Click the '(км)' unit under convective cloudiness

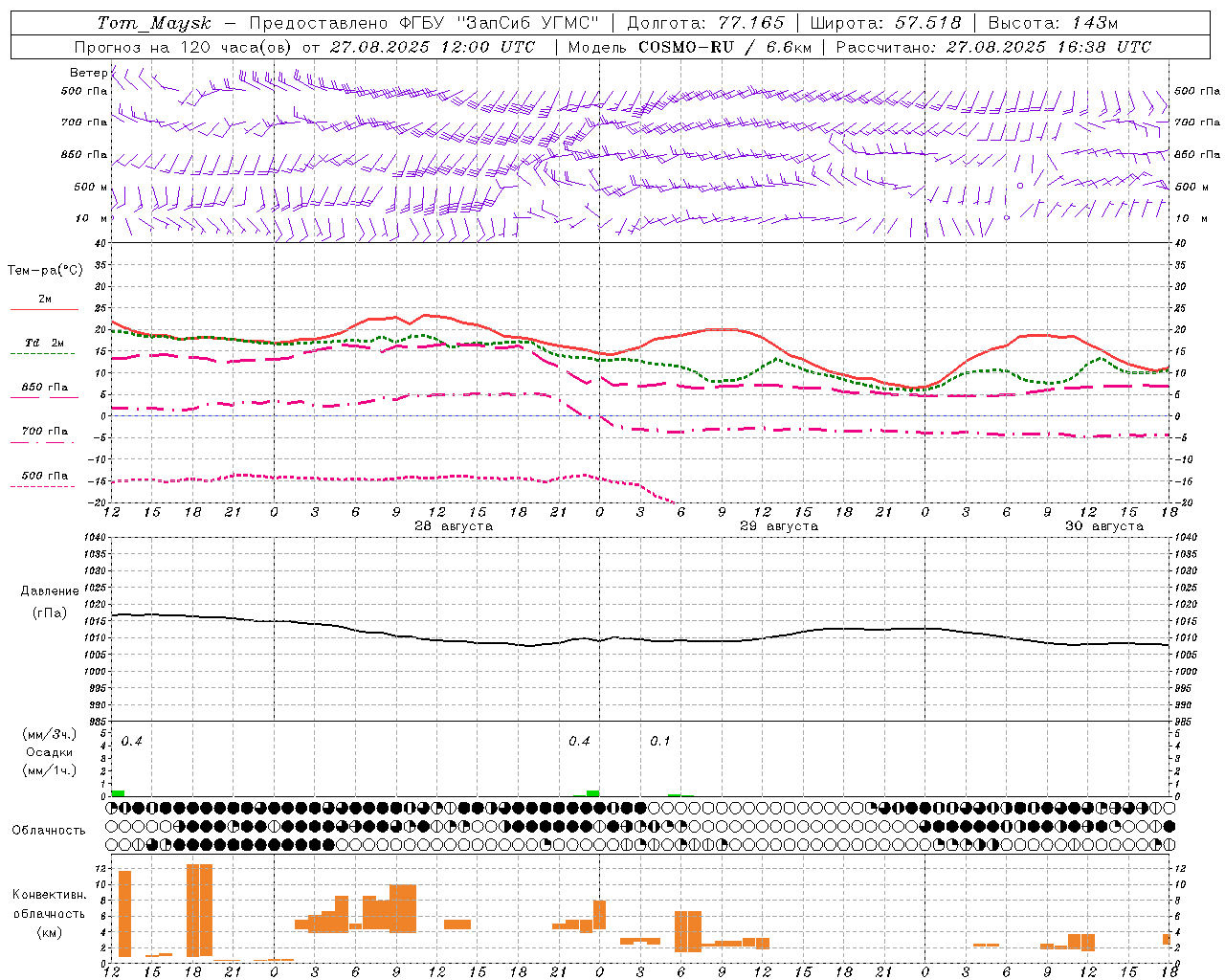click(49, 932)
